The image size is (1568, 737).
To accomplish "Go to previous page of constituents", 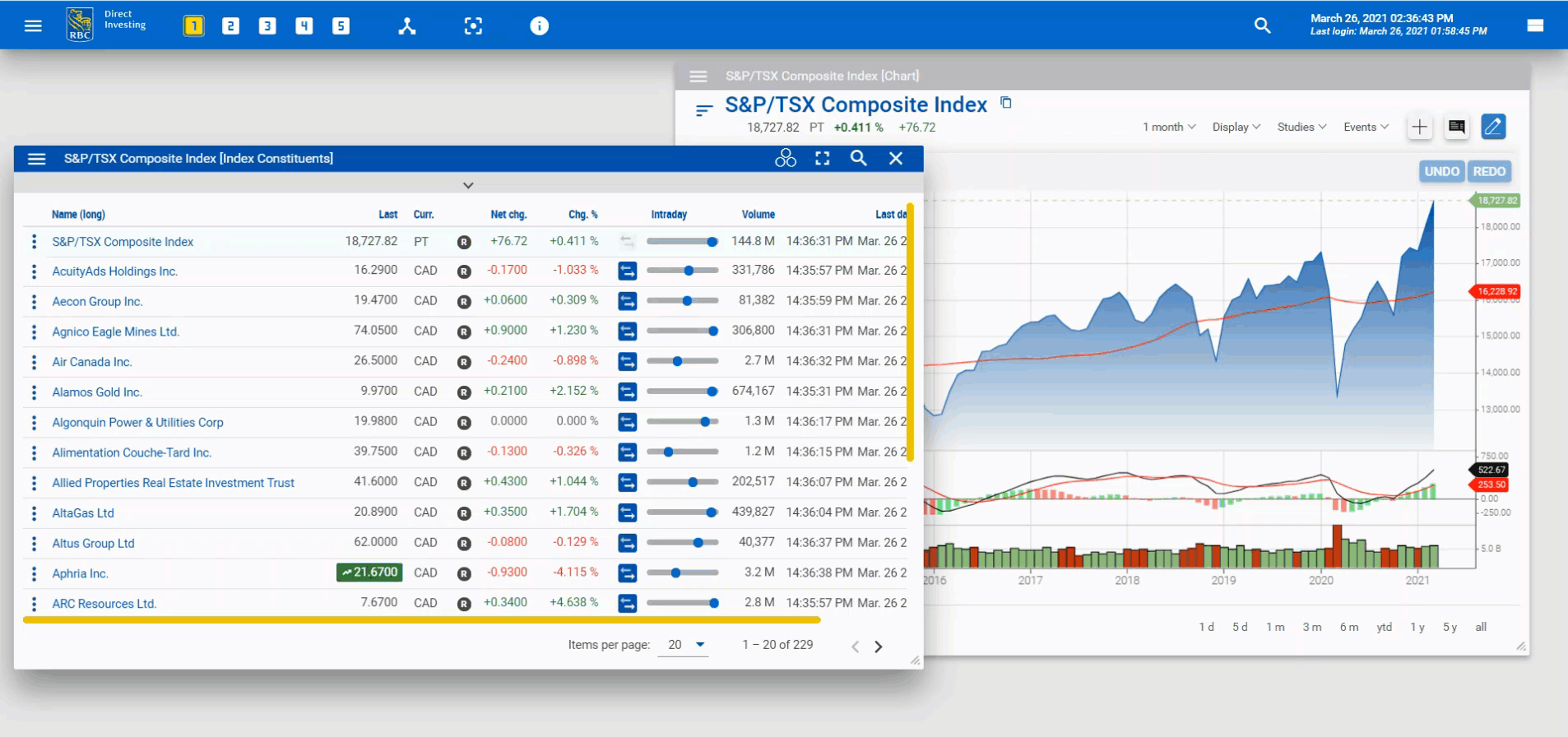I will (x=855, y=647).
